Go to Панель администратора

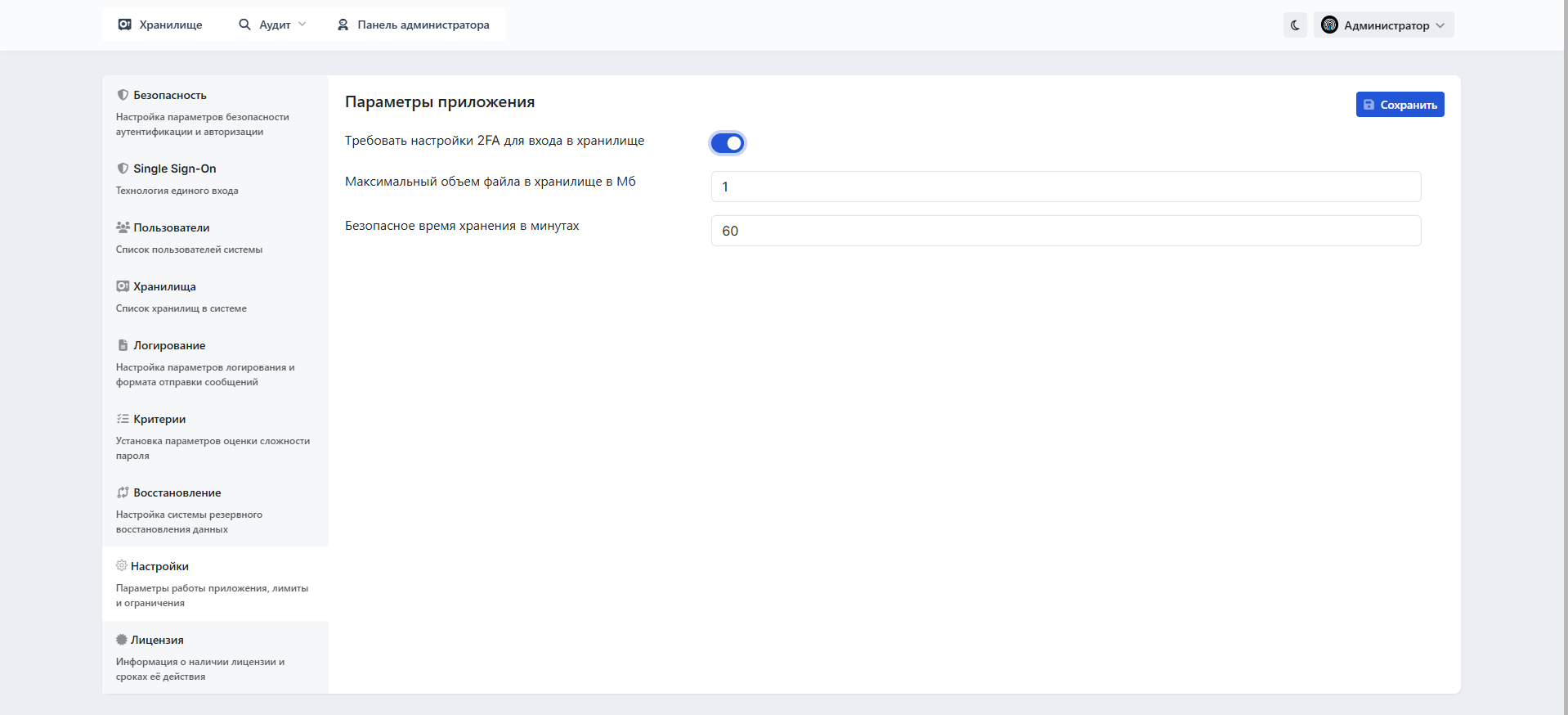pos(414,25)
